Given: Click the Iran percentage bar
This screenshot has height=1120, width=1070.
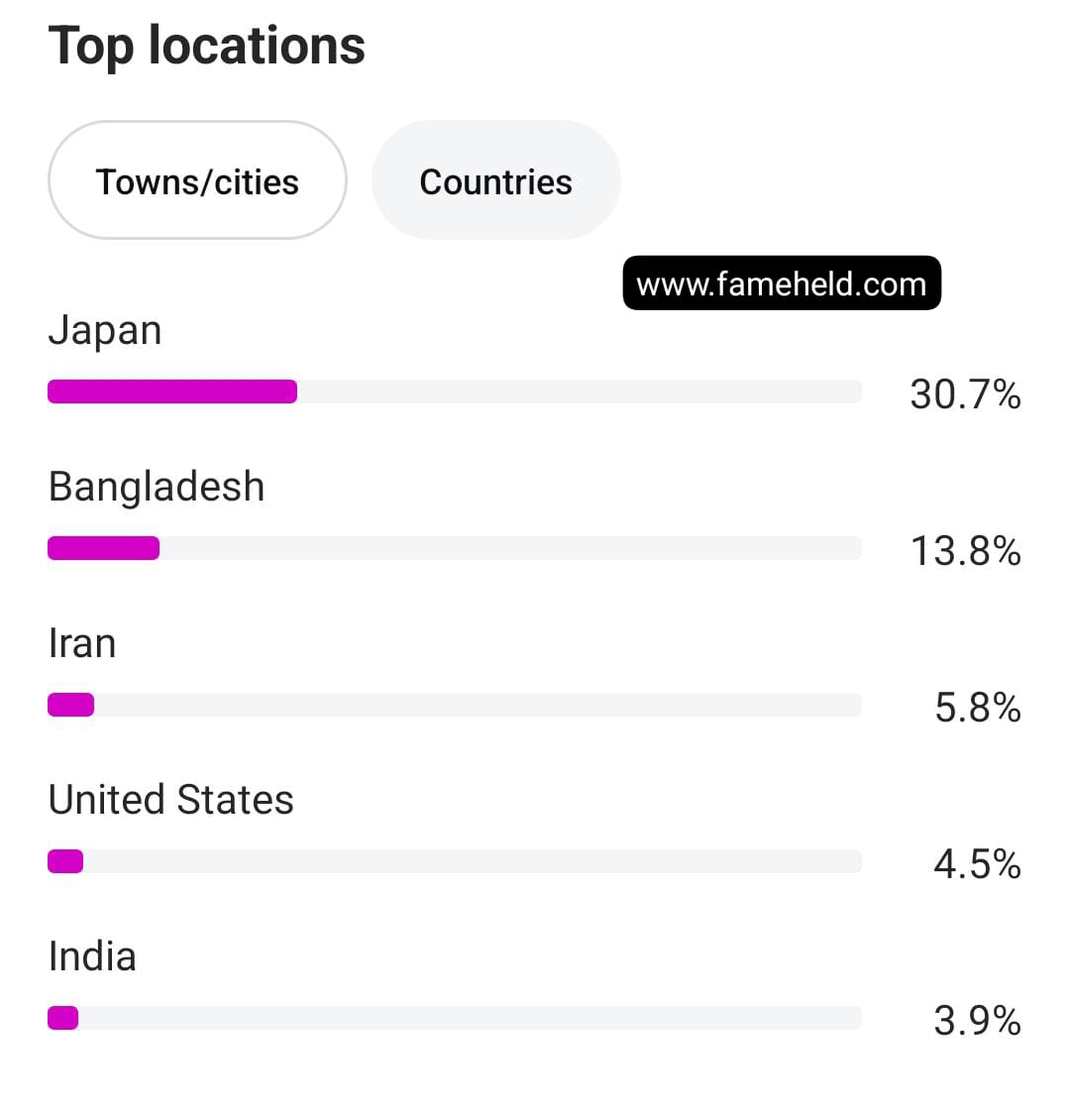Looking at the screenshot, I should (71, 705).
